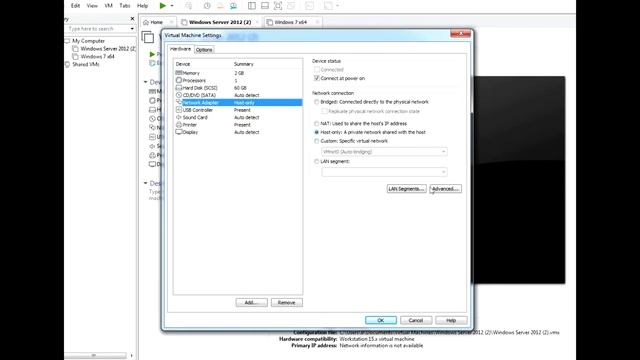
Task: Open the Edit menu
Action: 75,6
